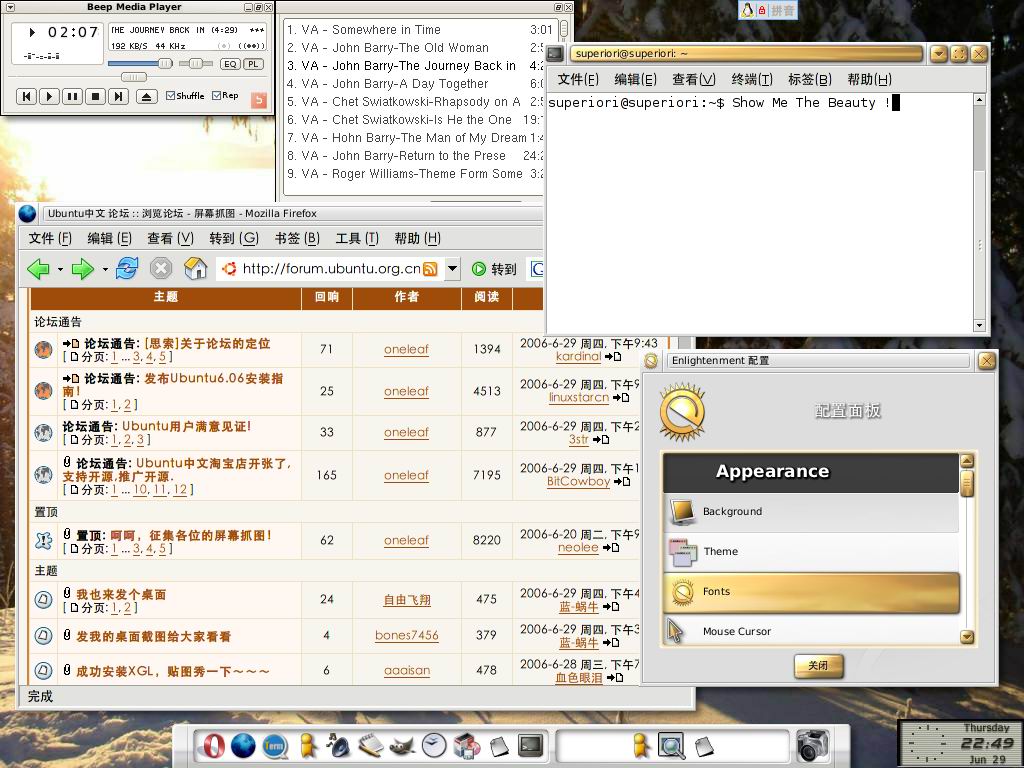The height and width of the screenshot is (768, 1024).
Task: Click the magnifier icon in dock pager
Action: coord(671,746)
